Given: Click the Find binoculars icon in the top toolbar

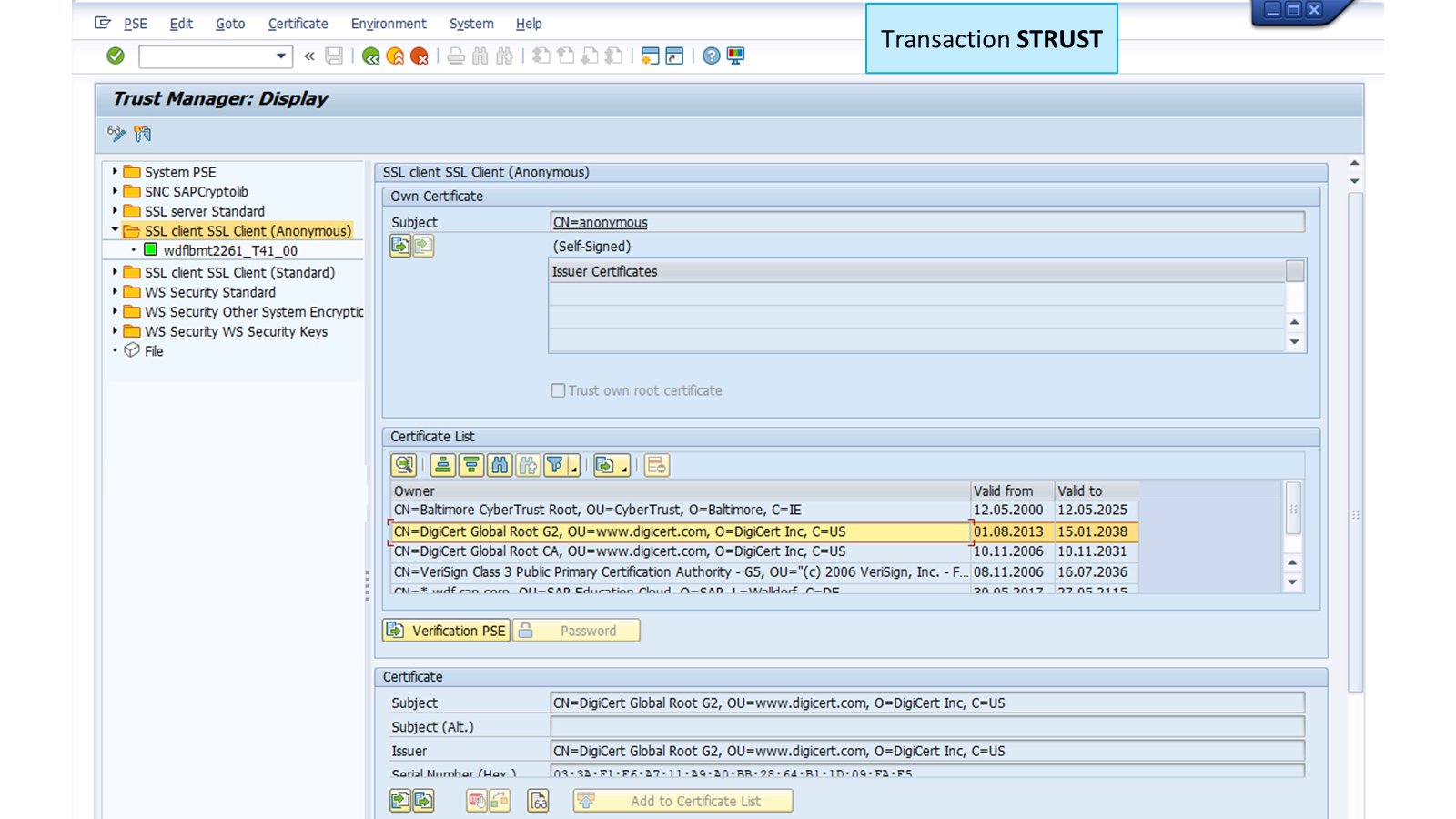Looking at the screenshot, I should [x=480, y=56].
